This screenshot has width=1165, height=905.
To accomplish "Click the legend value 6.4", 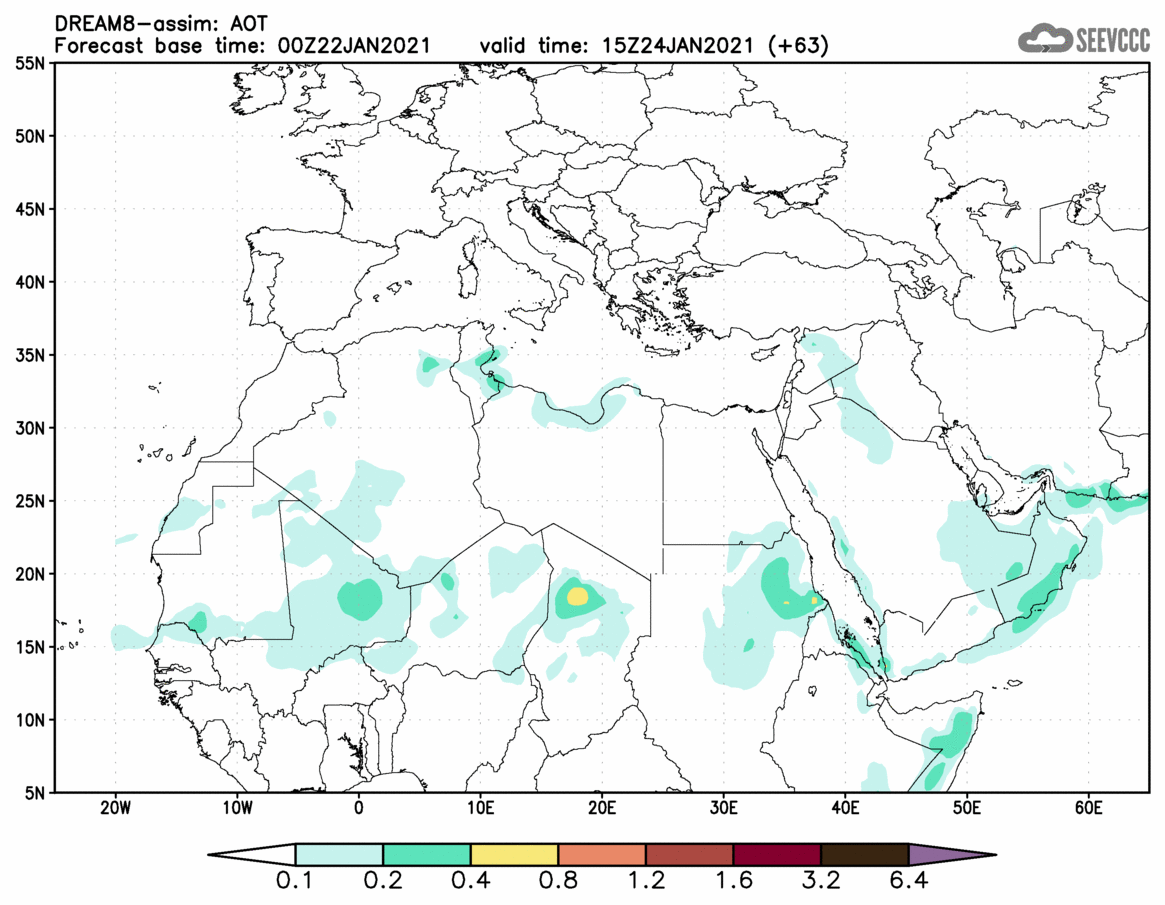I will (909, 881).
